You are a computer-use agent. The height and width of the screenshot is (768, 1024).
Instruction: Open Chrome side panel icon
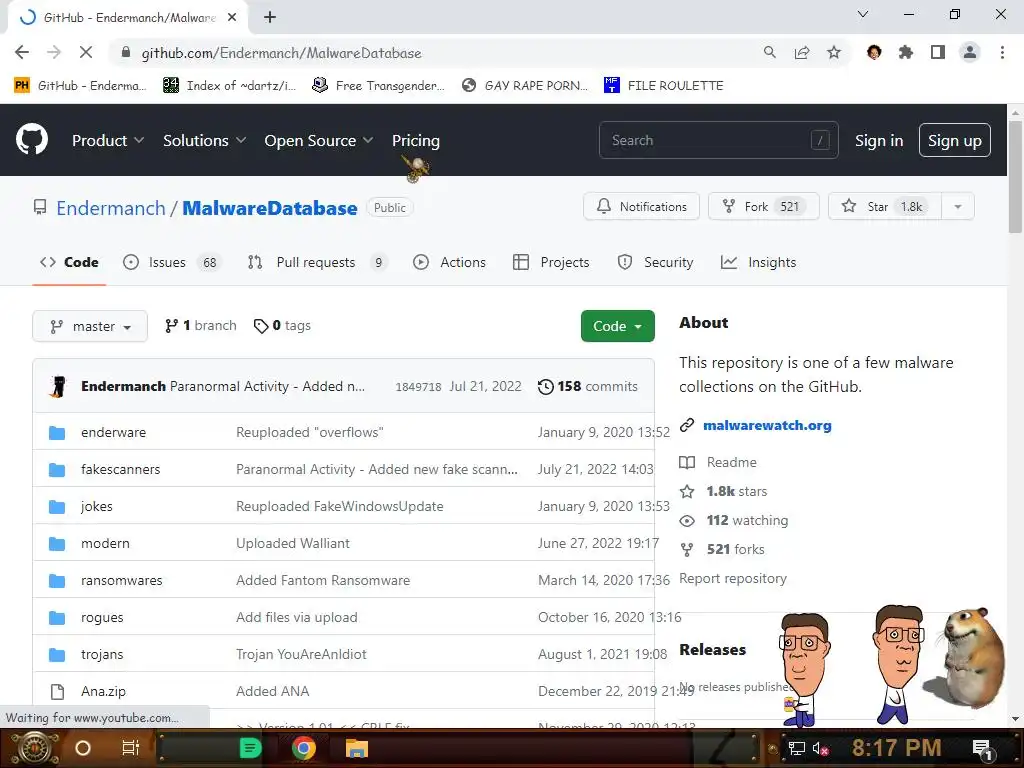click(938, 52)
